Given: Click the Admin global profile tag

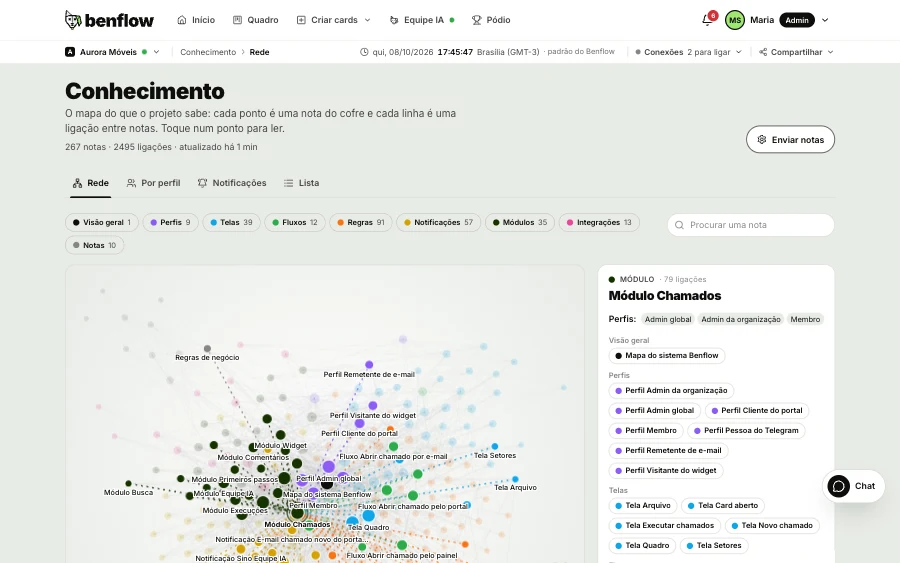Looking at the screenshot, I should tap(668, 320).
